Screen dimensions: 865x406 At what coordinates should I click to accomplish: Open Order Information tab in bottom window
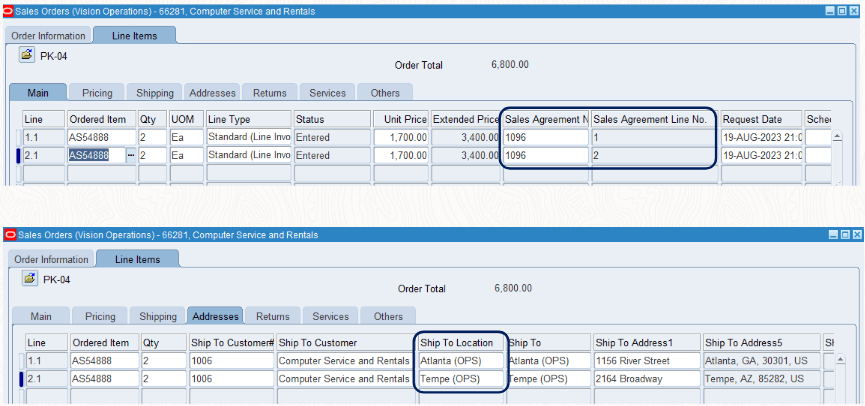(51, 259)
